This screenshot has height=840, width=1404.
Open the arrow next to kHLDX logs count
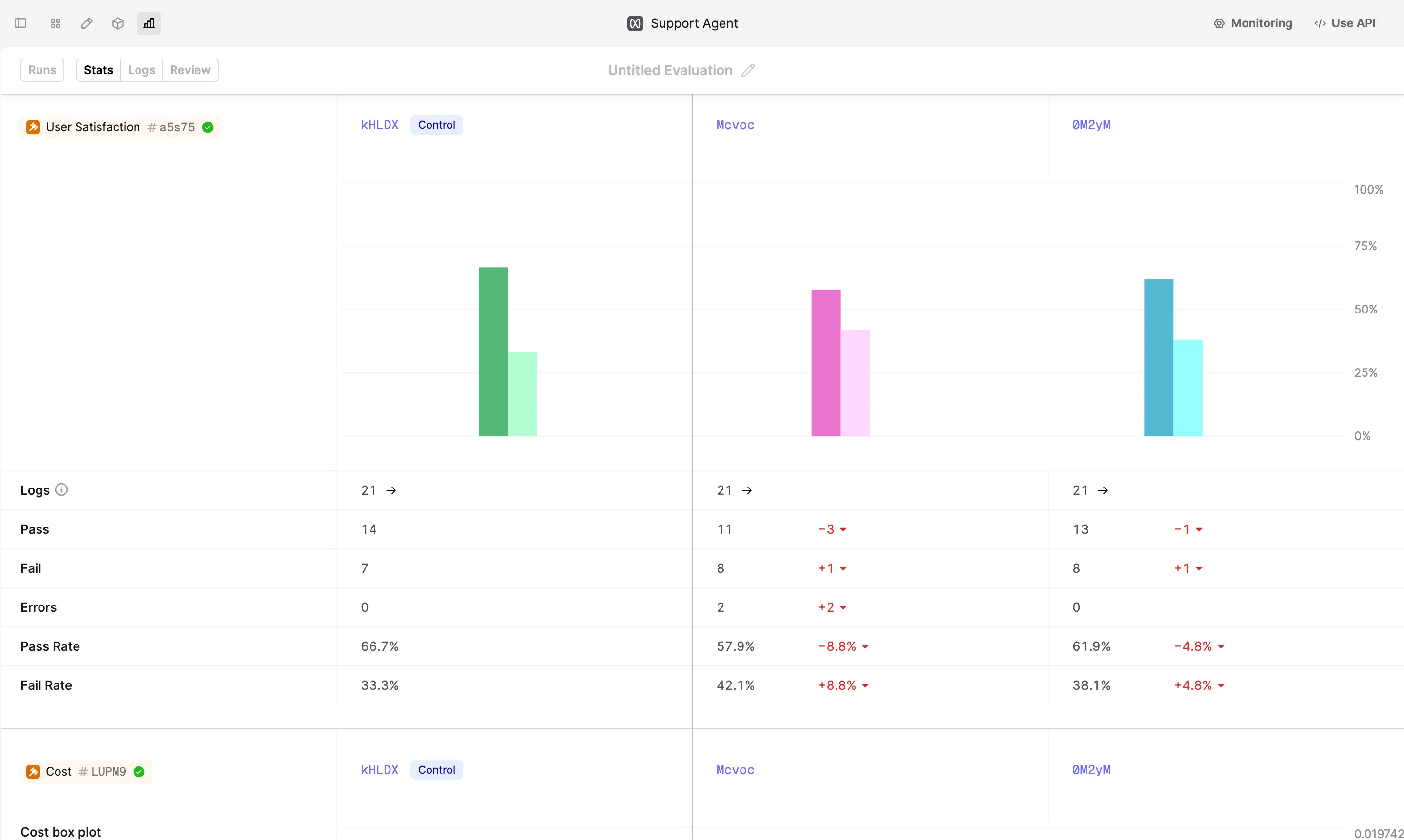click(391, 490)
